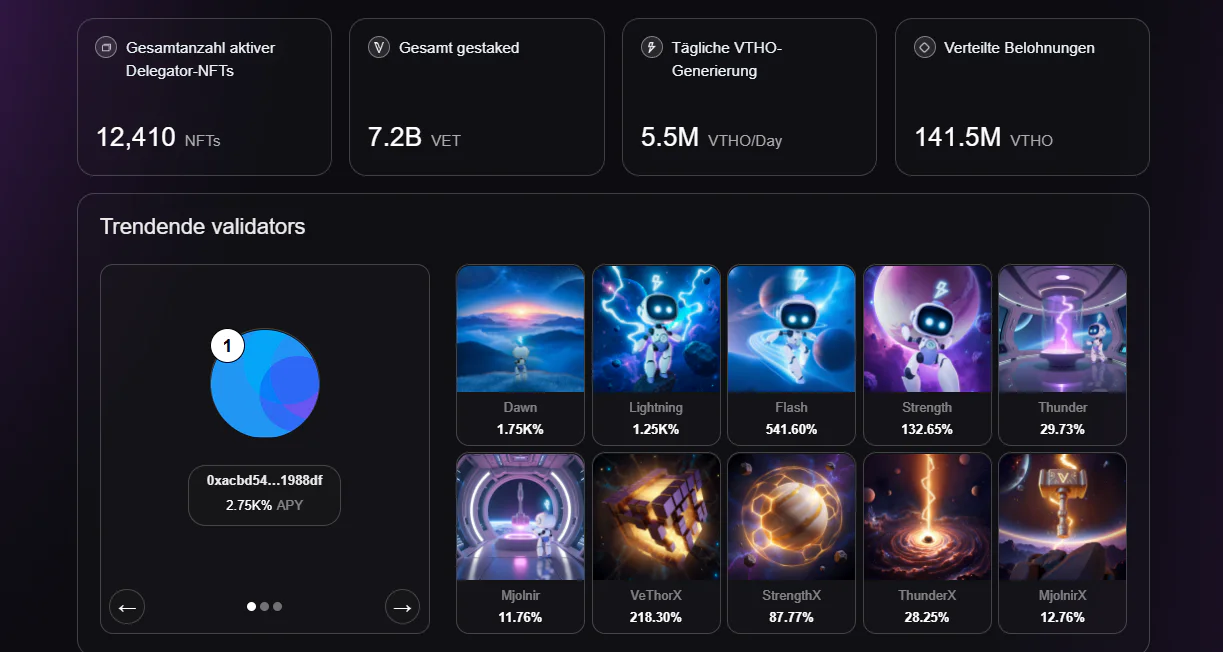Select the second carousel pagination dot

coord(264,606)
